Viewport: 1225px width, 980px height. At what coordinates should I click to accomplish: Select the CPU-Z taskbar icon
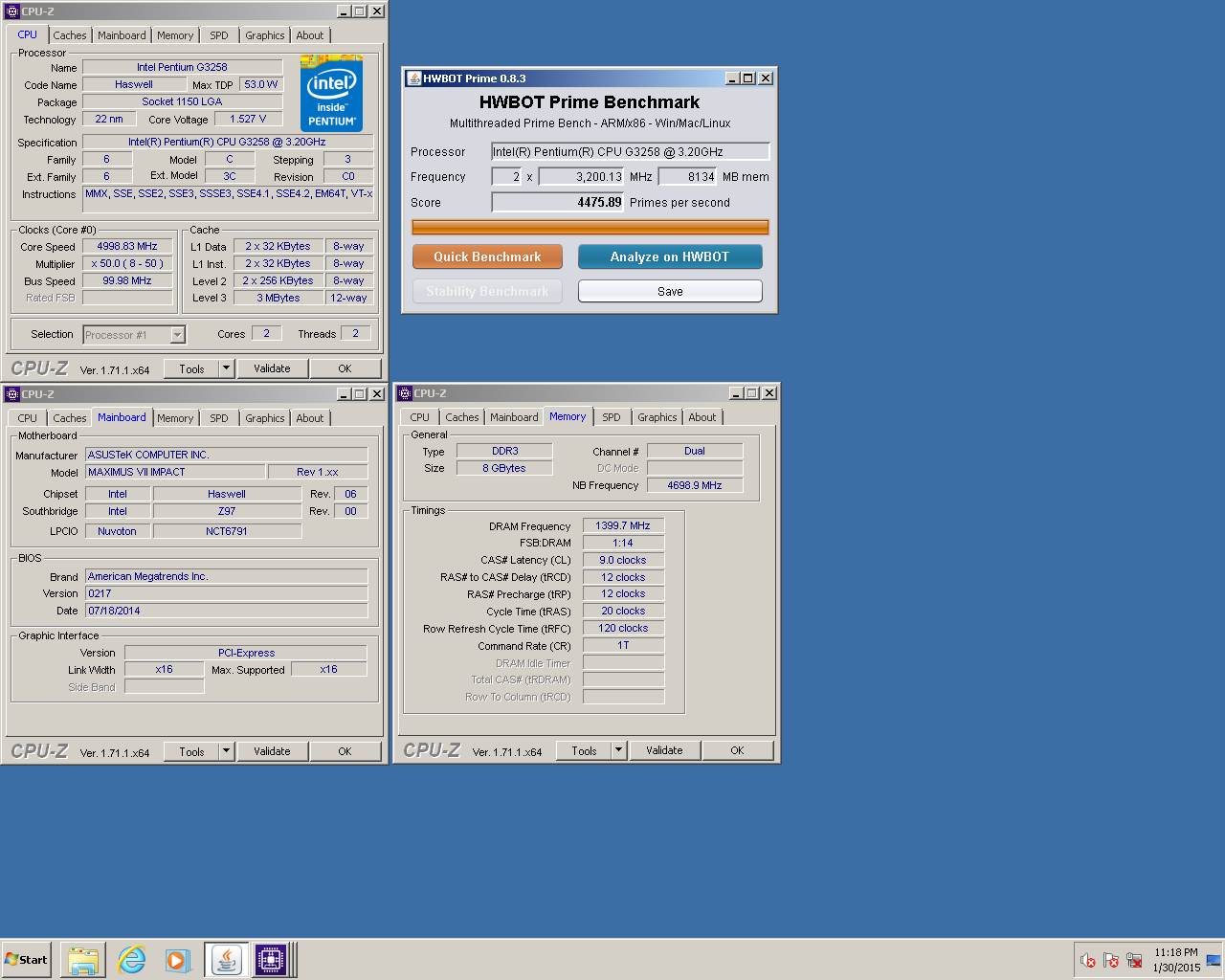271,960
